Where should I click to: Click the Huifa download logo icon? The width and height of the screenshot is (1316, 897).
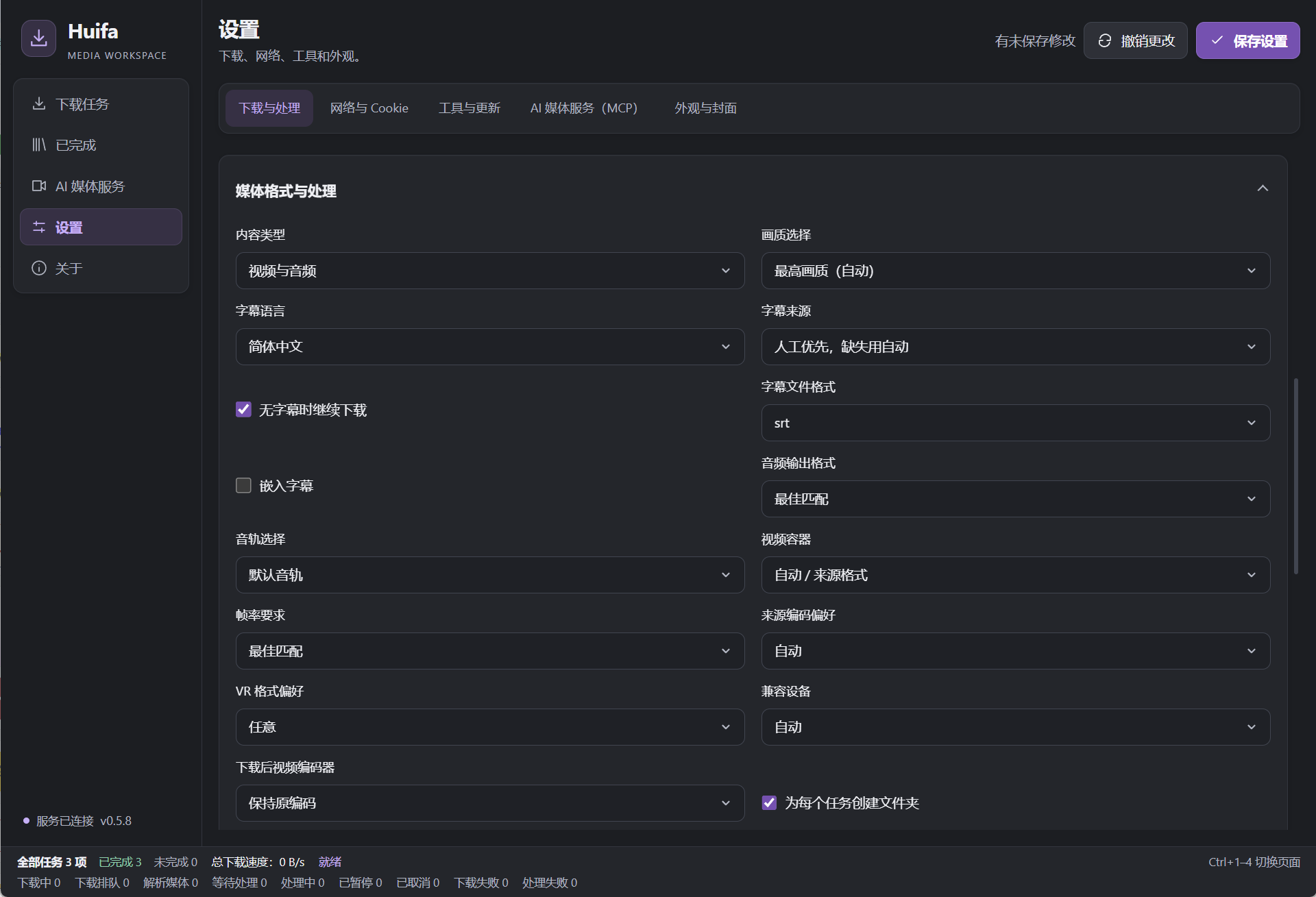coord(39,39)
